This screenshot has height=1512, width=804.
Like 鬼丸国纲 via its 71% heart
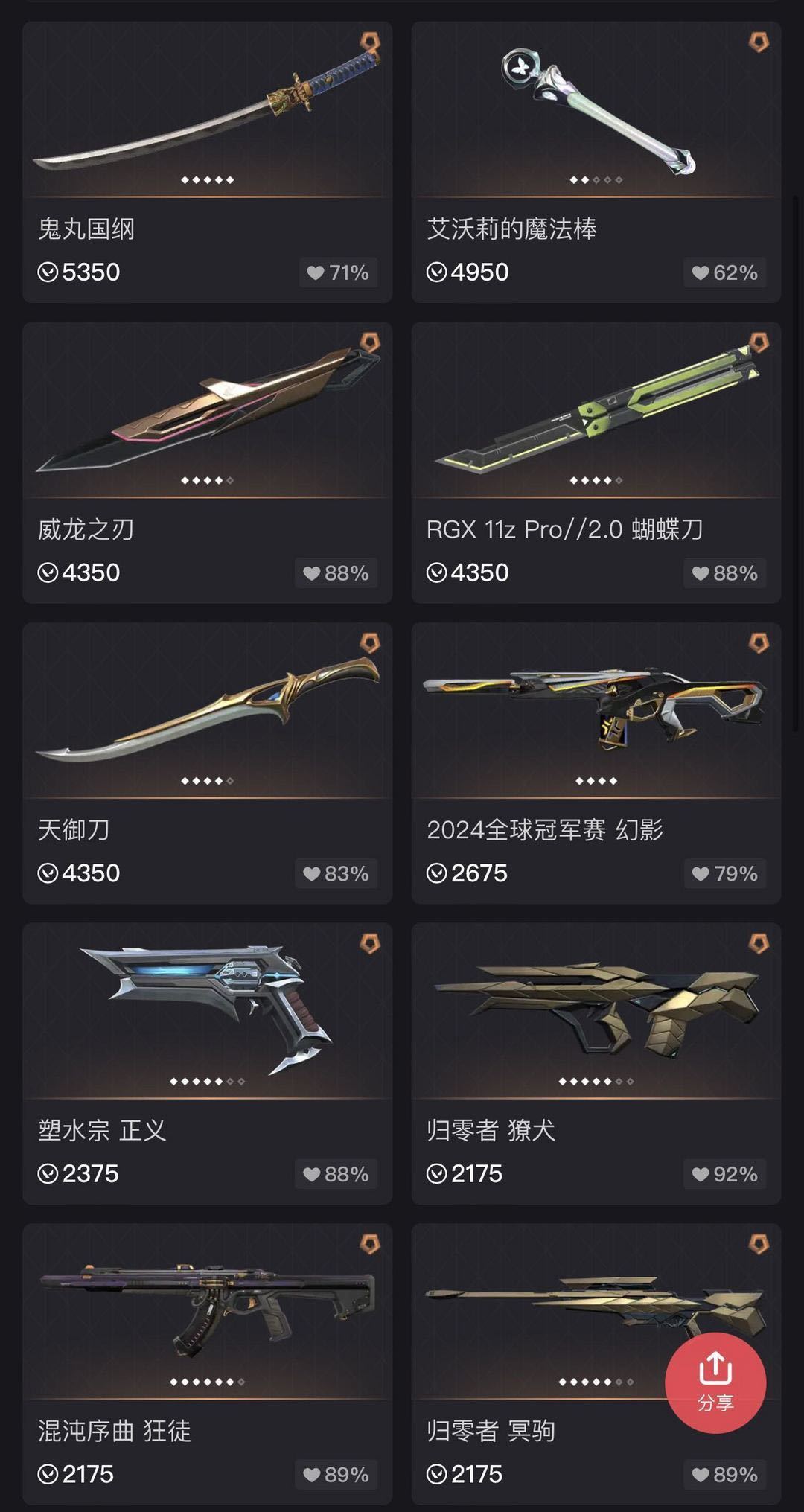coord(338,272)
